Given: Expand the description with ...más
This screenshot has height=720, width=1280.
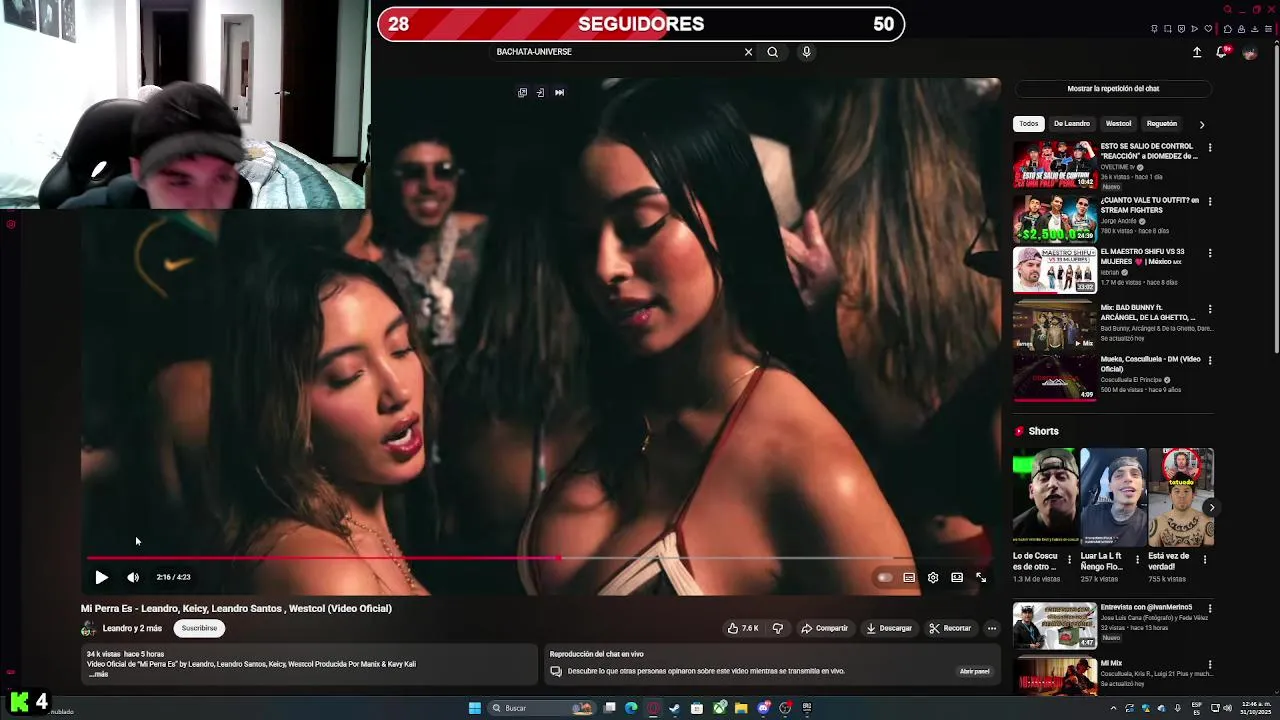Looking at the screenshot, I should coord(98,674).
